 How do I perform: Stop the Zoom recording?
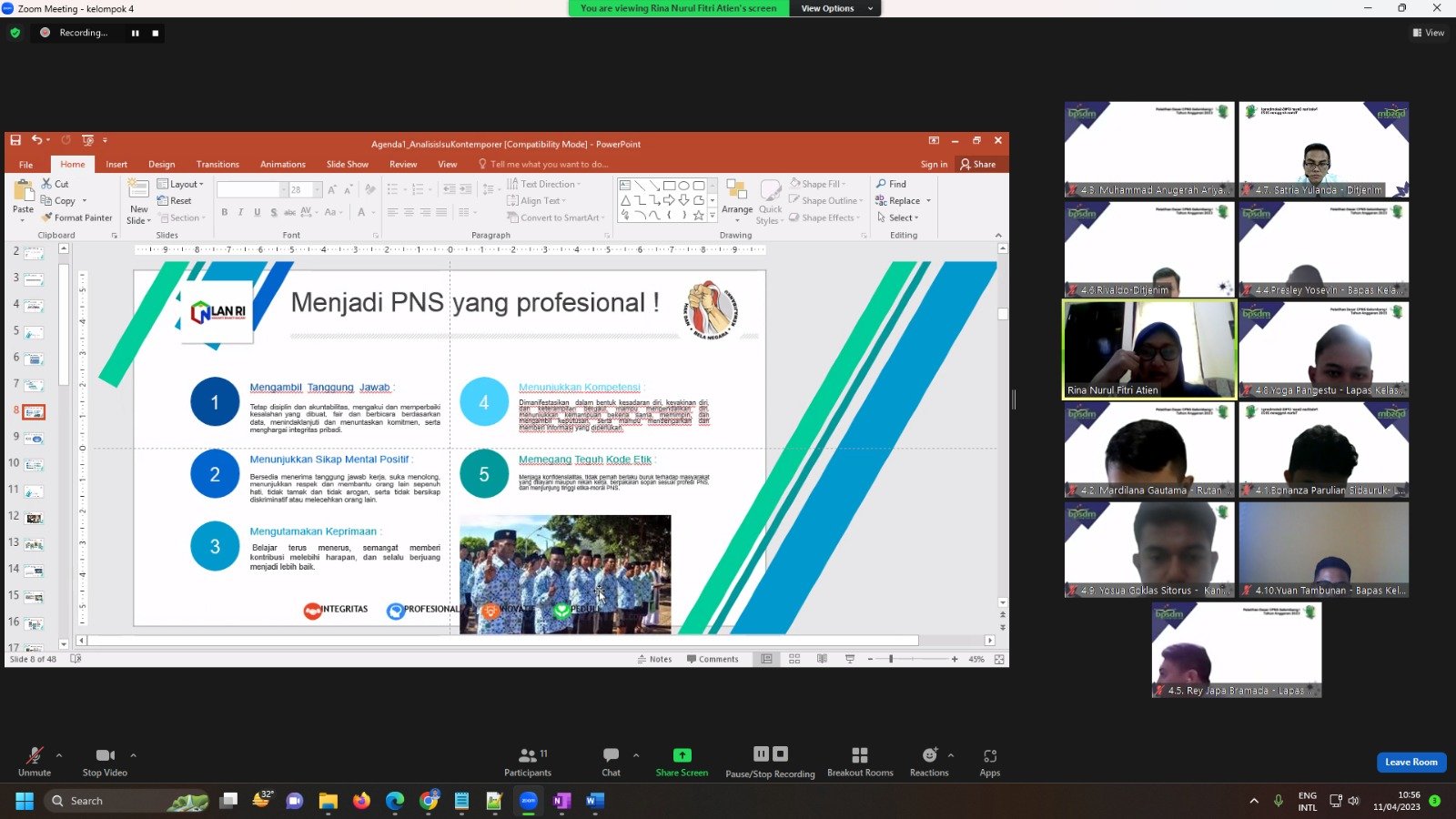point(156,33)
